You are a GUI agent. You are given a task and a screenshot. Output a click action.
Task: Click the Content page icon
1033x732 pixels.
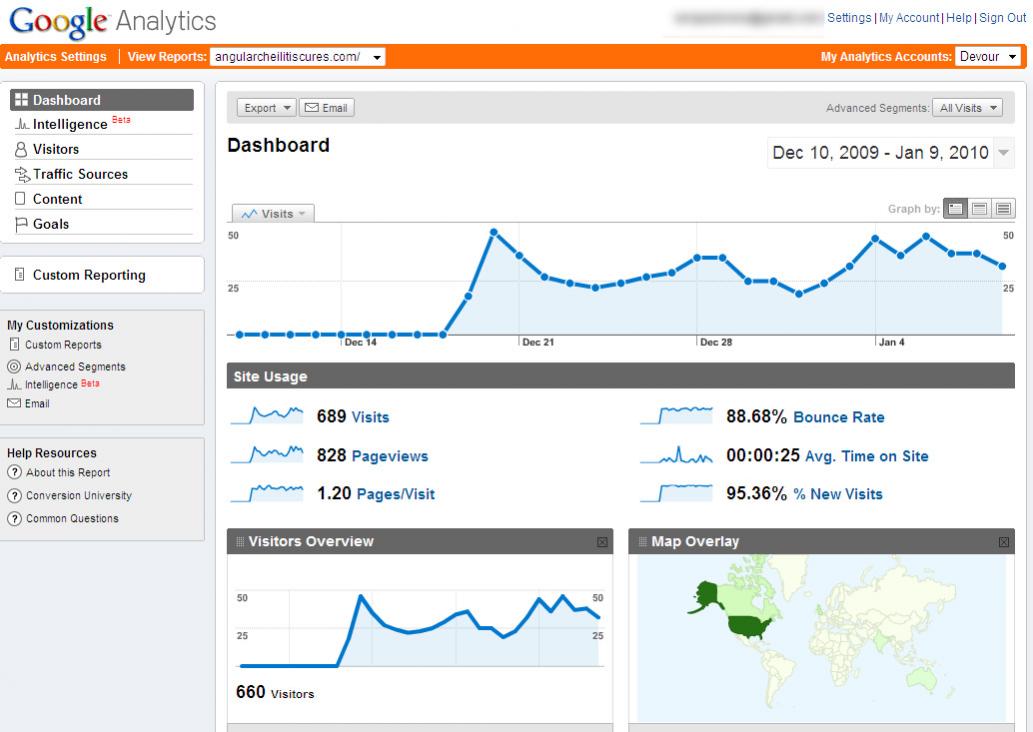20,198
